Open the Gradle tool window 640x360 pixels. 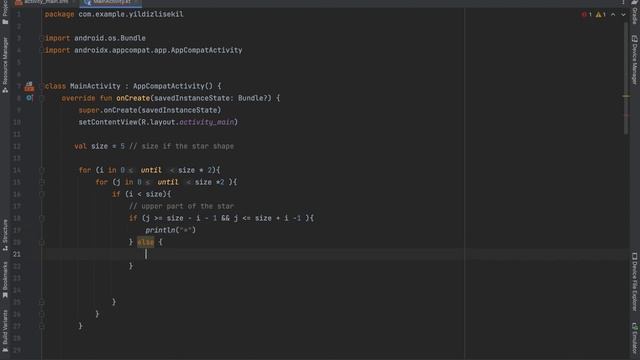coord(635,11)
